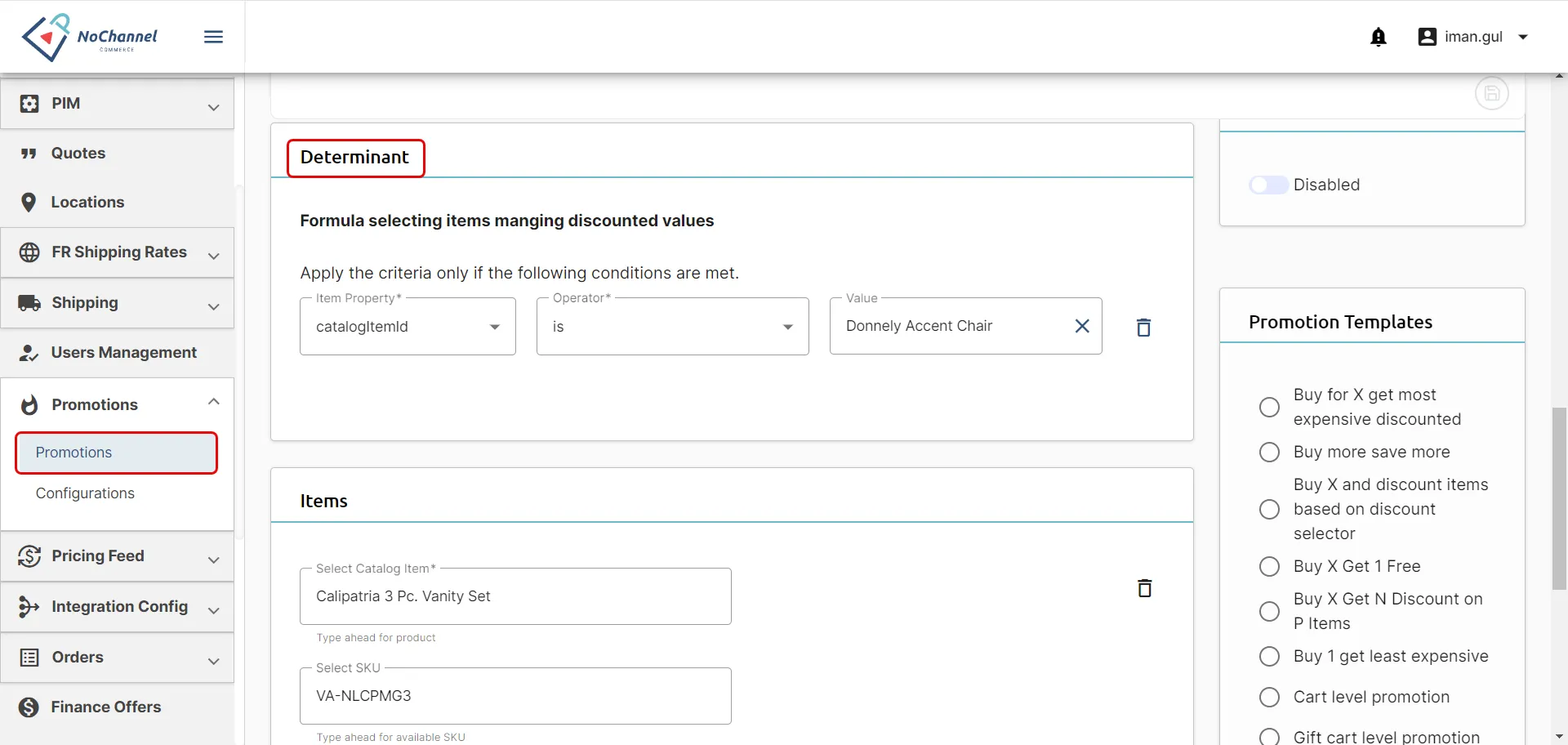Click the save disk icon

pos(1491,93)
